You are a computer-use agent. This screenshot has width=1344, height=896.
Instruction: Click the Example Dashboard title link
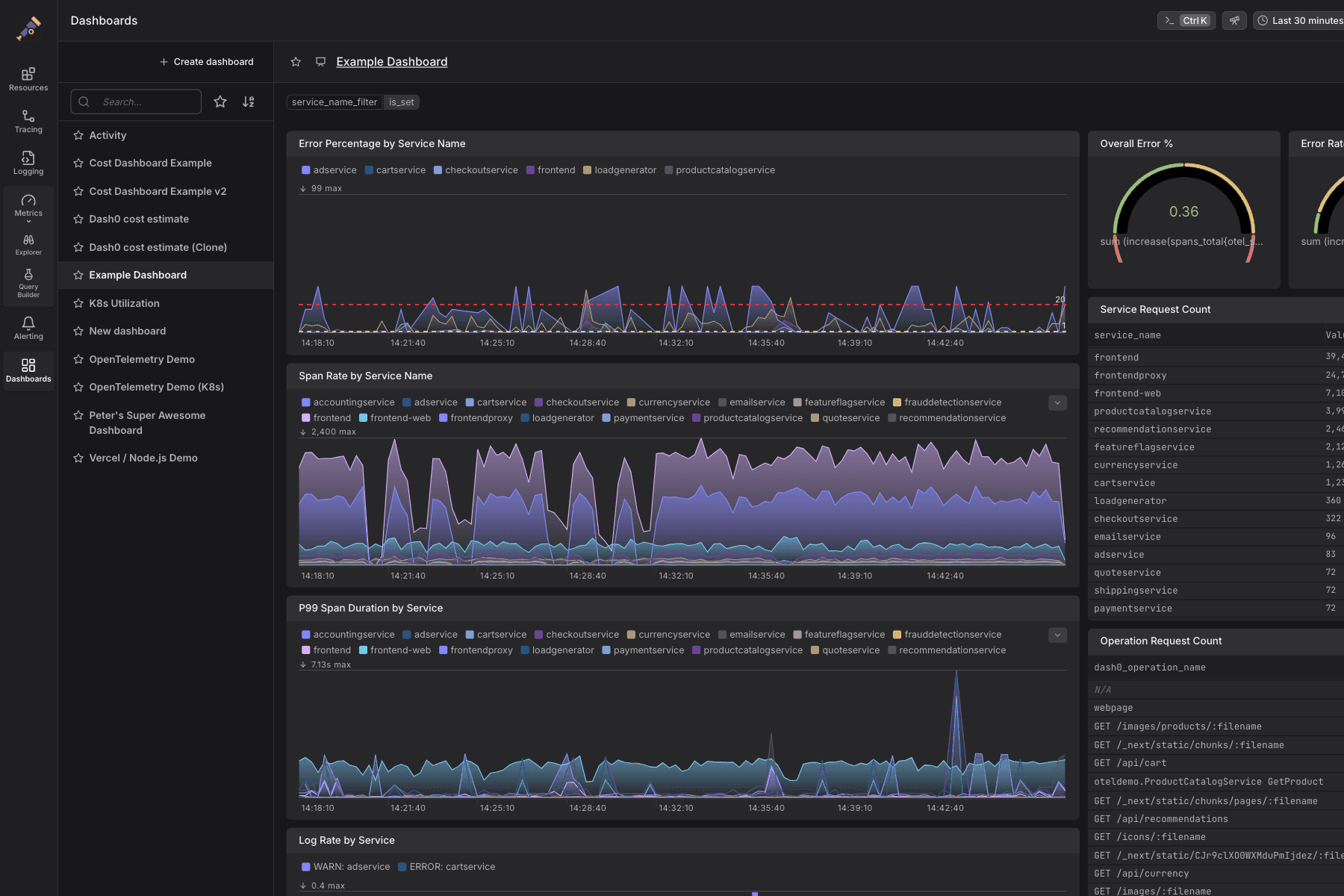coord(392,62)
